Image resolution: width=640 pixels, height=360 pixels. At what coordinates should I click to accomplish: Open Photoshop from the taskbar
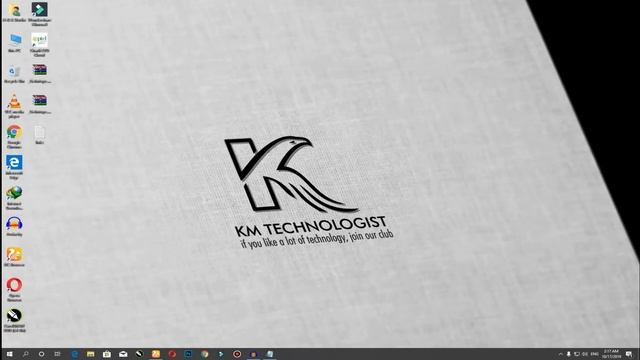188,354
